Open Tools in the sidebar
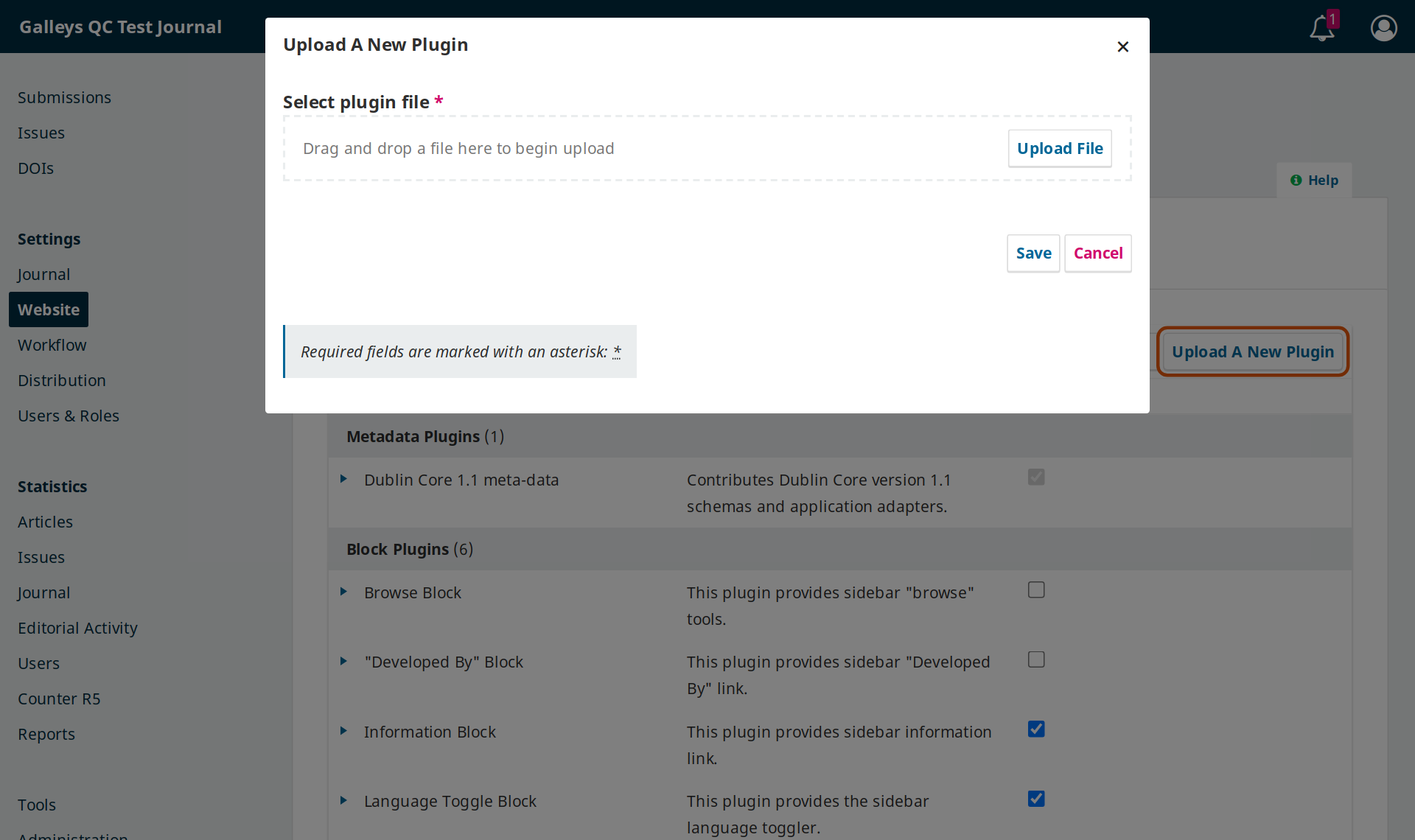The image size is (1415, 840). (37, 805)
